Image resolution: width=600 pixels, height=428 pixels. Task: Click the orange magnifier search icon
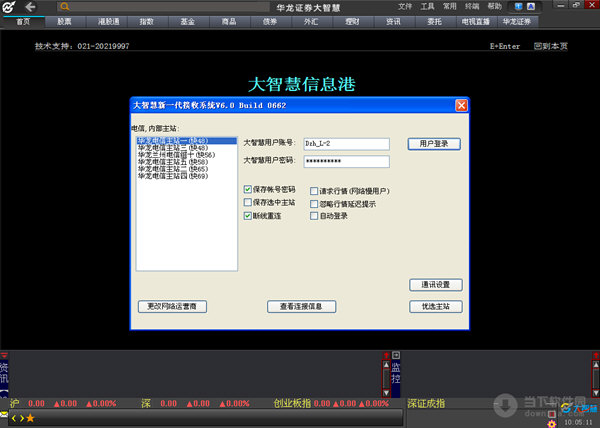point(65,7)
